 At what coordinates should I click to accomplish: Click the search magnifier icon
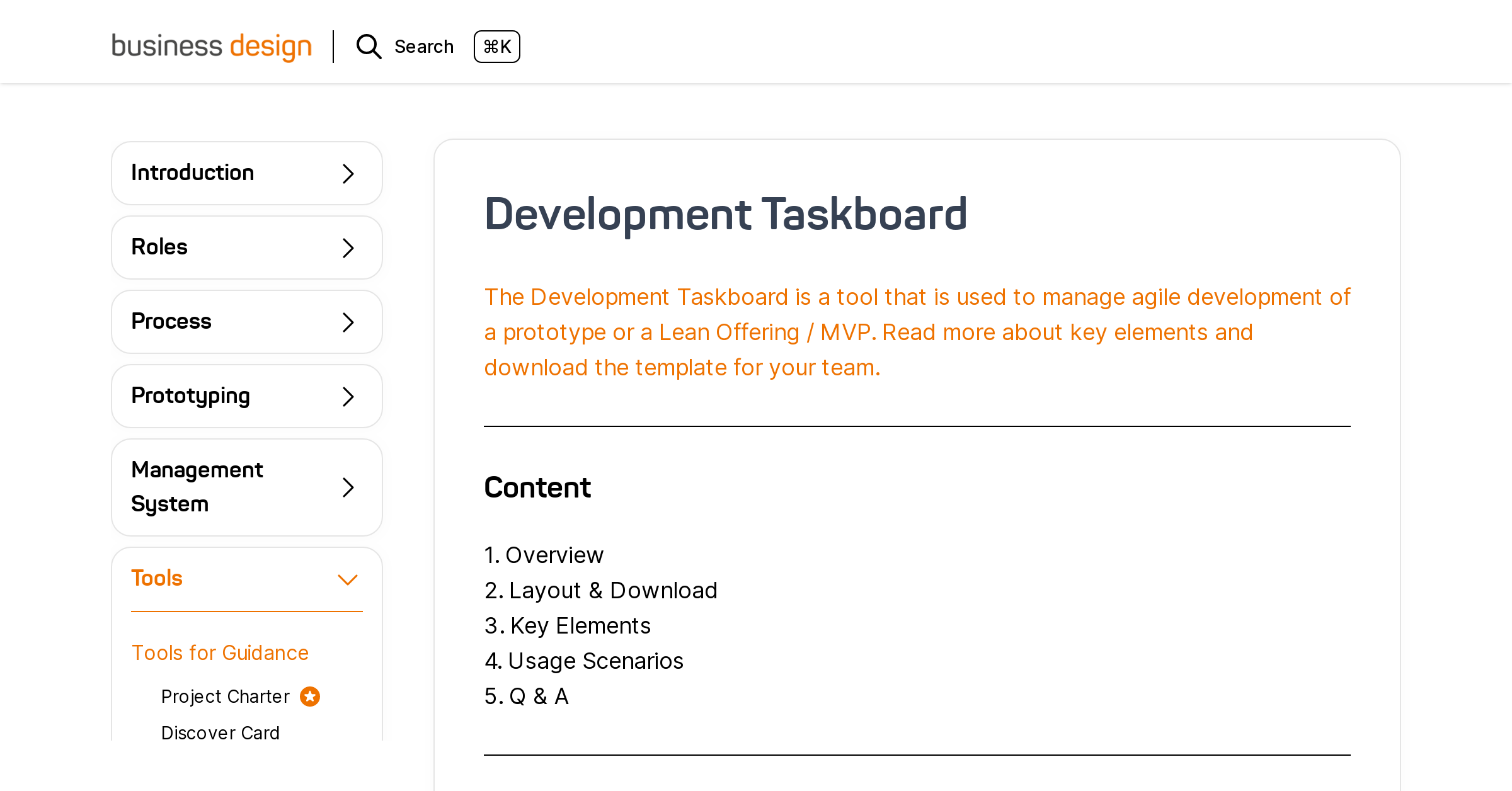coord(369,47)
